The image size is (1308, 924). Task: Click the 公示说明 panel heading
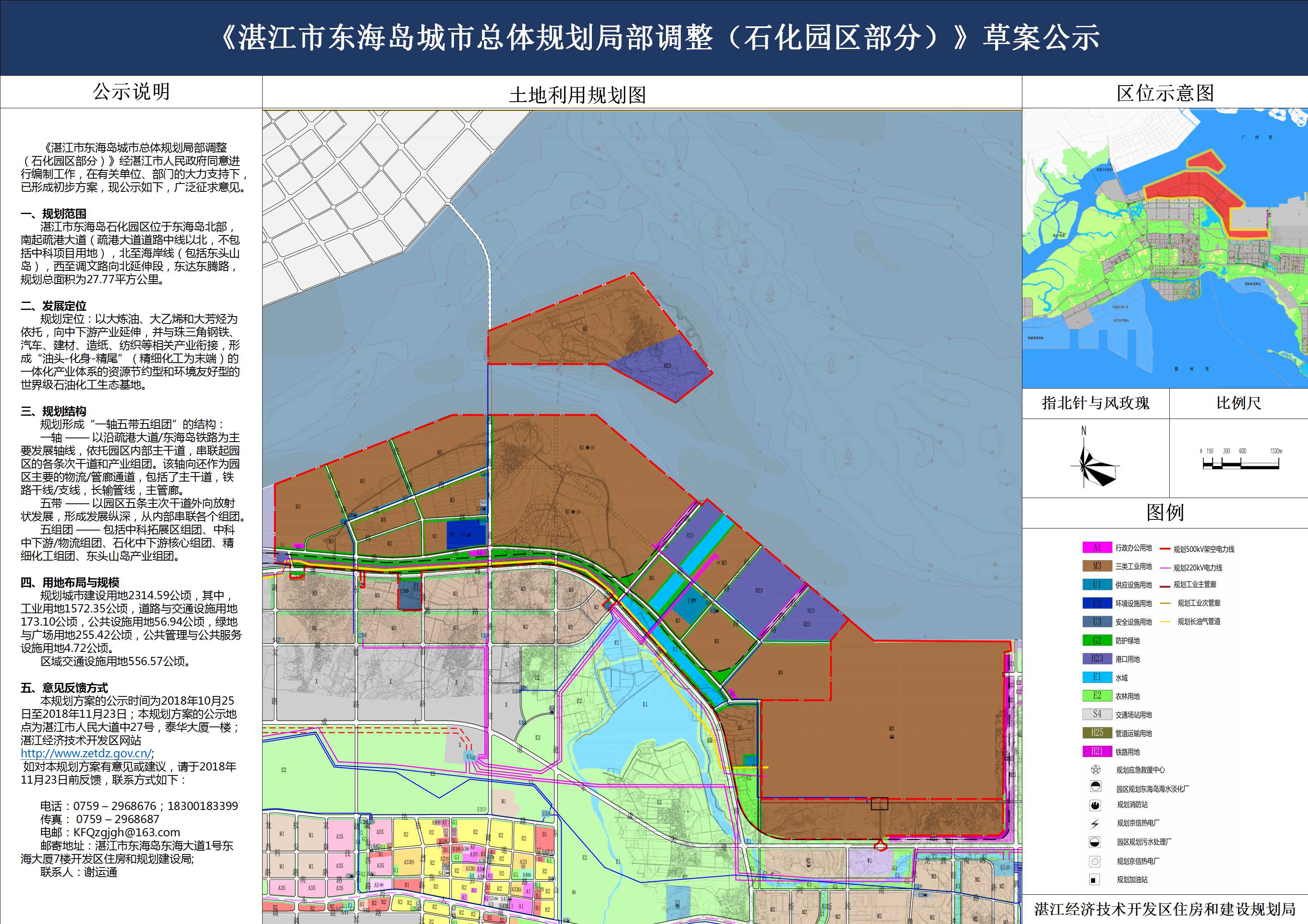(x=131, y=92)
